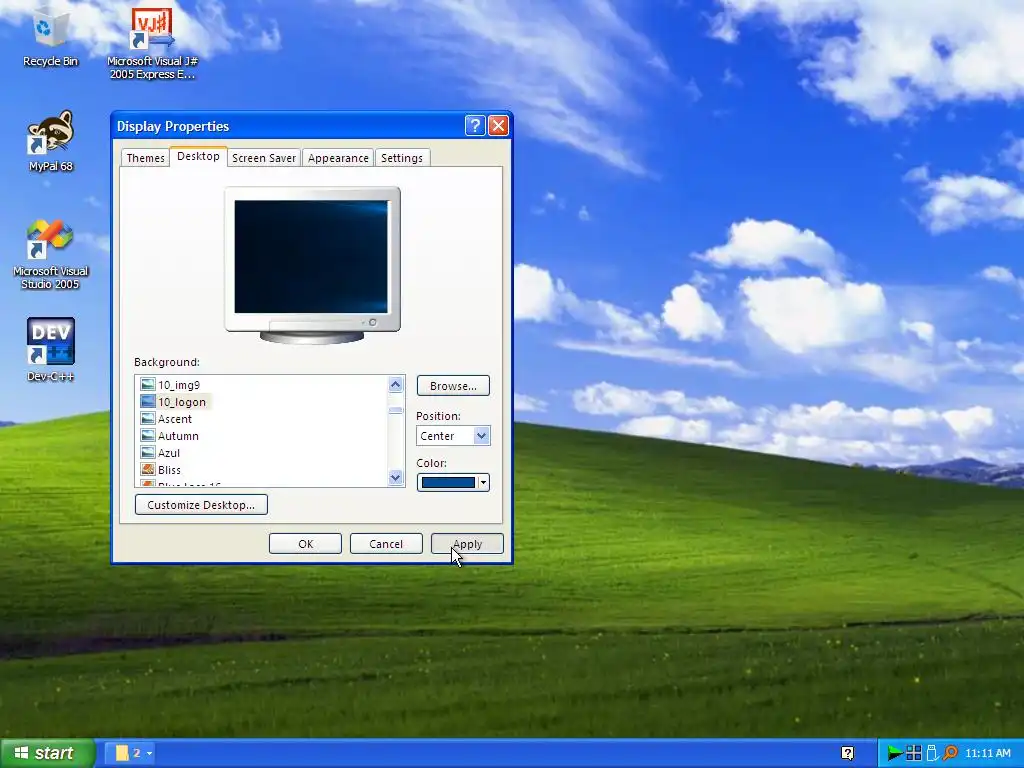
Task: Open the Screen Saver tab
Action: (x=264, y=158)
